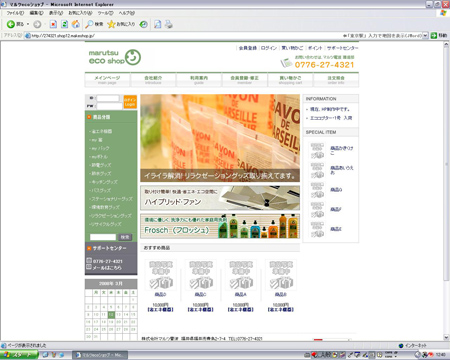This screenshot has height=360, width=450.
Task: Open the Favorites star icon
Action: 111,24
